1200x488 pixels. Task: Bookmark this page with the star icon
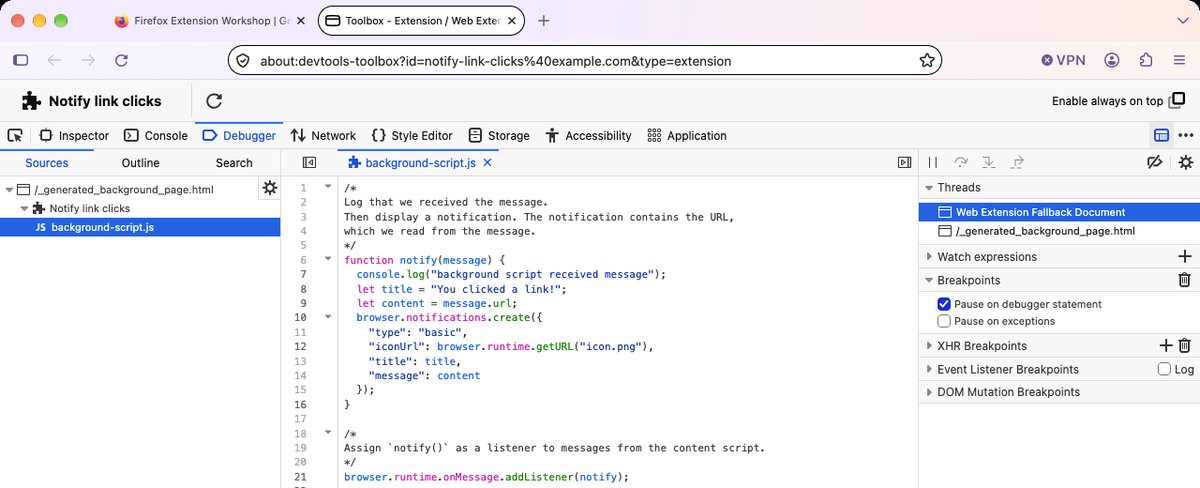click(x=926, y=60)
